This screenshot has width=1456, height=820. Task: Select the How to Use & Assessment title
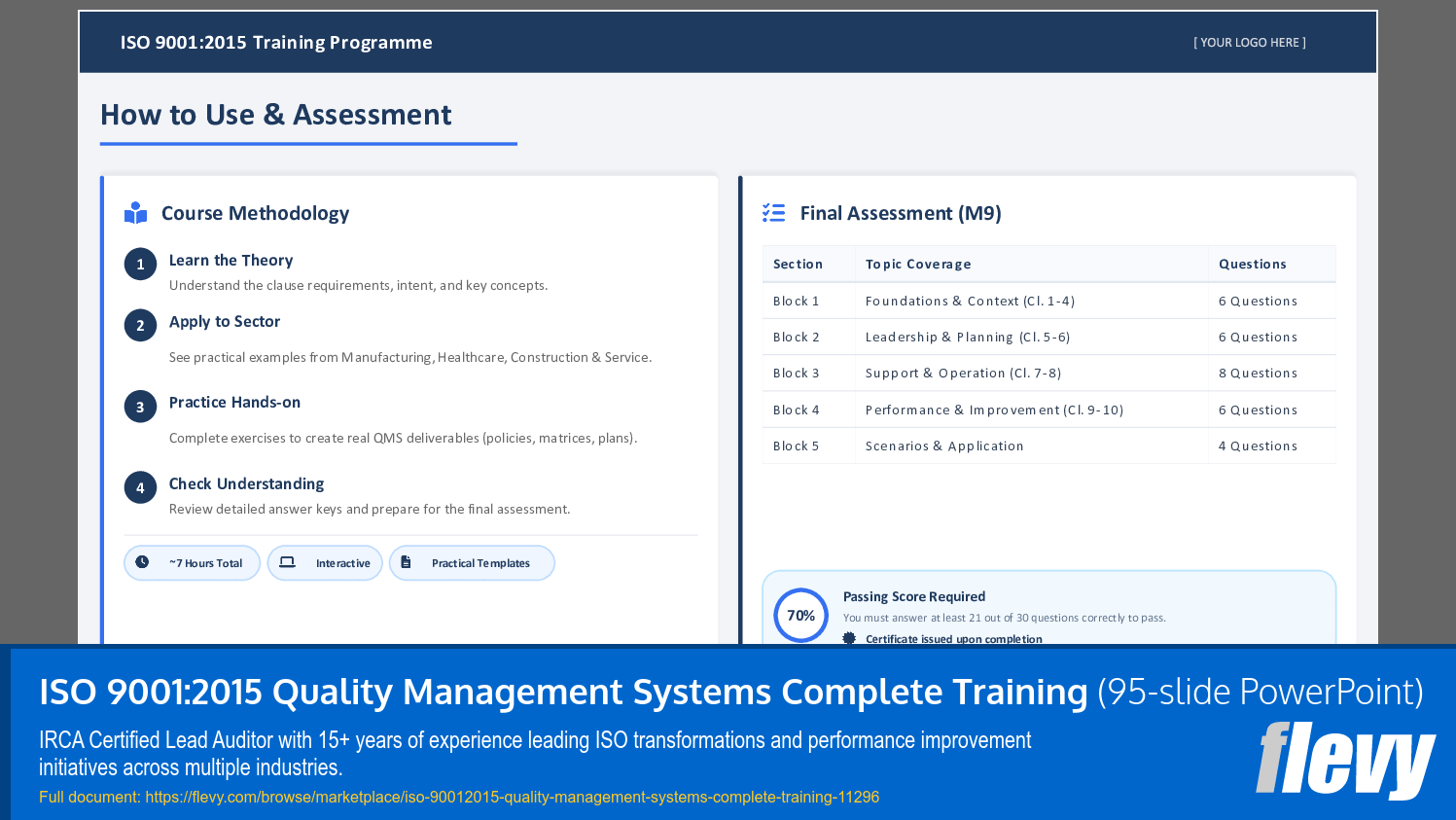tap(275, 115)
